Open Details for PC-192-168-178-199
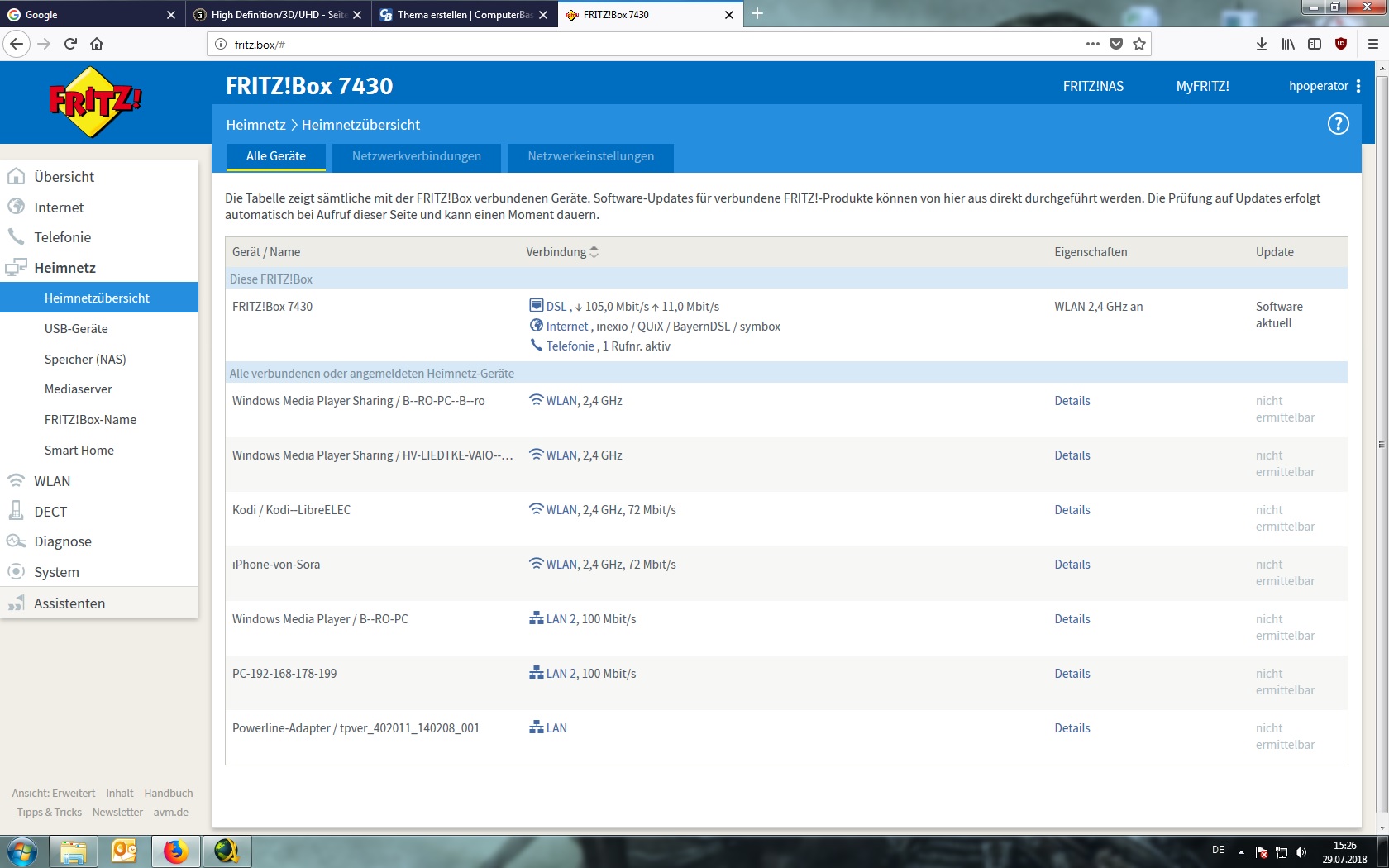 click(x=1072, y=674)
